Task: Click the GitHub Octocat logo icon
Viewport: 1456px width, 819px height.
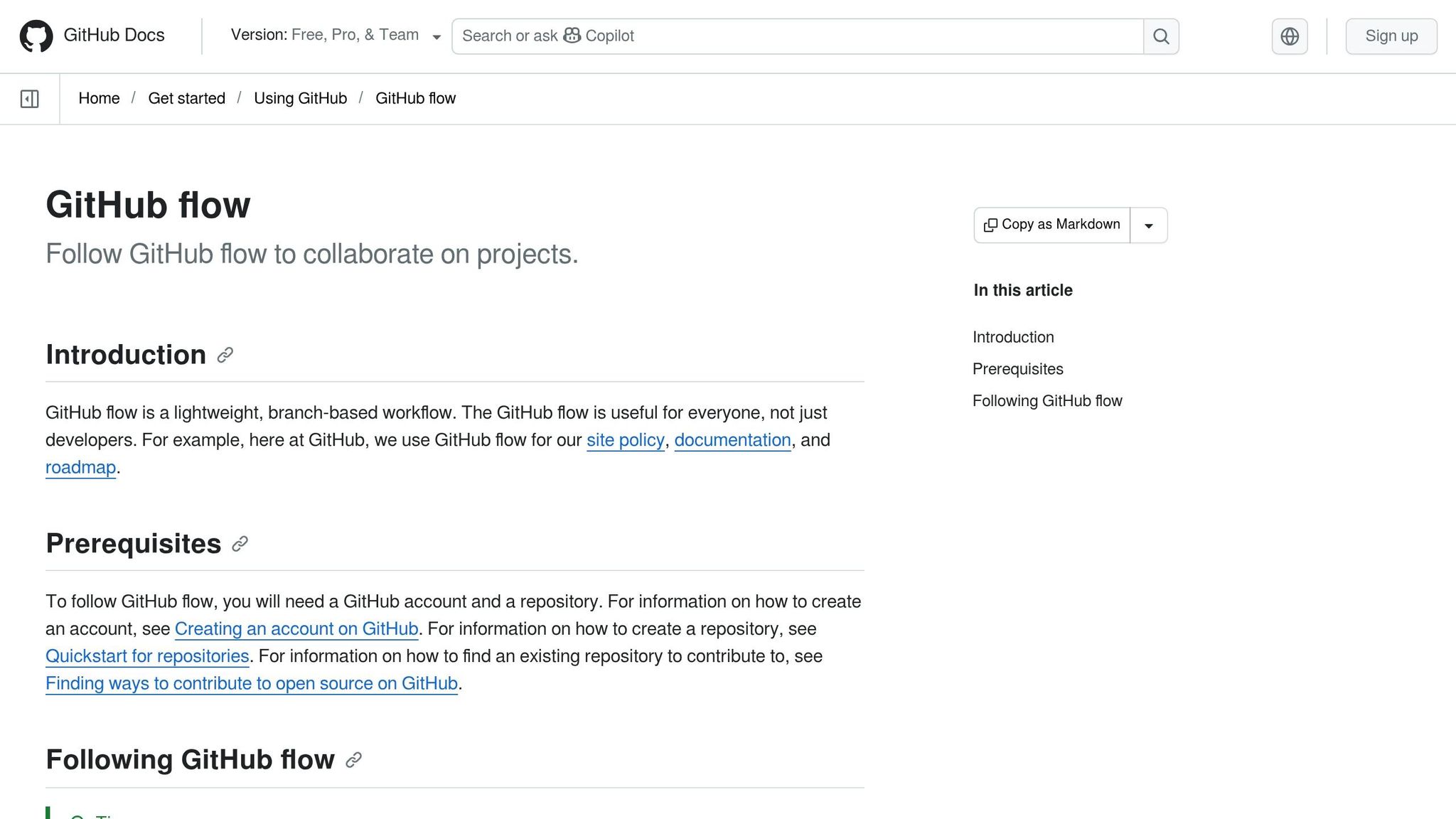Action: pos(36,36)
